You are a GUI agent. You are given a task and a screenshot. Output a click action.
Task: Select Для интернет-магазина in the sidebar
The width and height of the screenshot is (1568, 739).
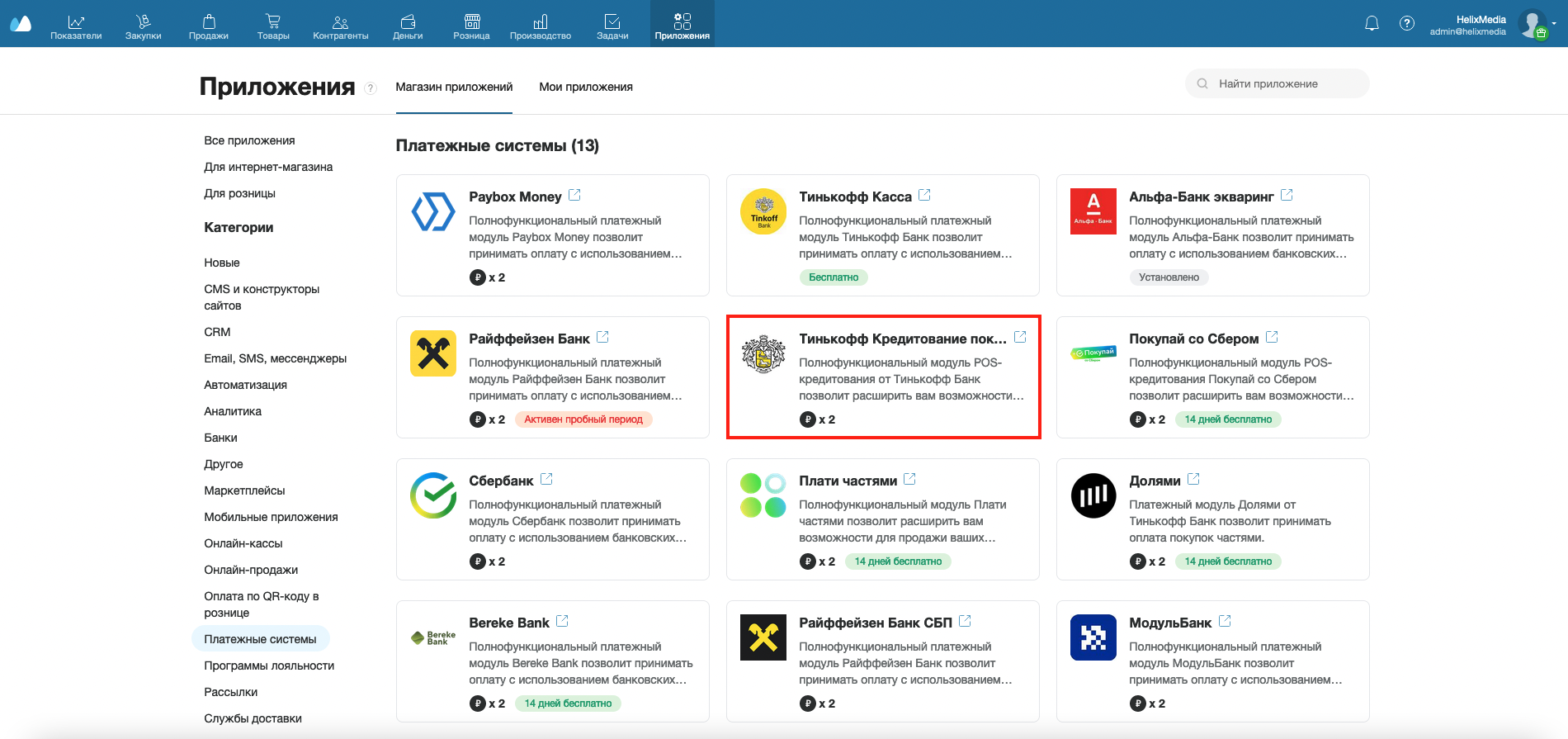click(268, 167)
